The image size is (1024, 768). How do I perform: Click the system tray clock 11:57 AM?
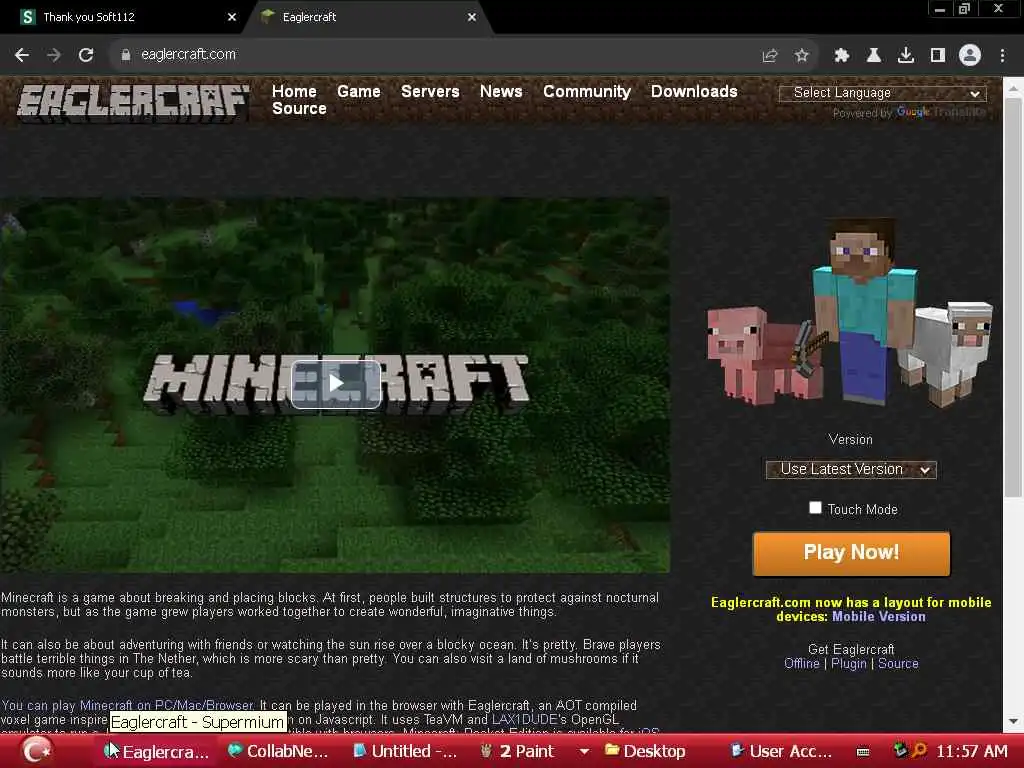pos(972,752)
